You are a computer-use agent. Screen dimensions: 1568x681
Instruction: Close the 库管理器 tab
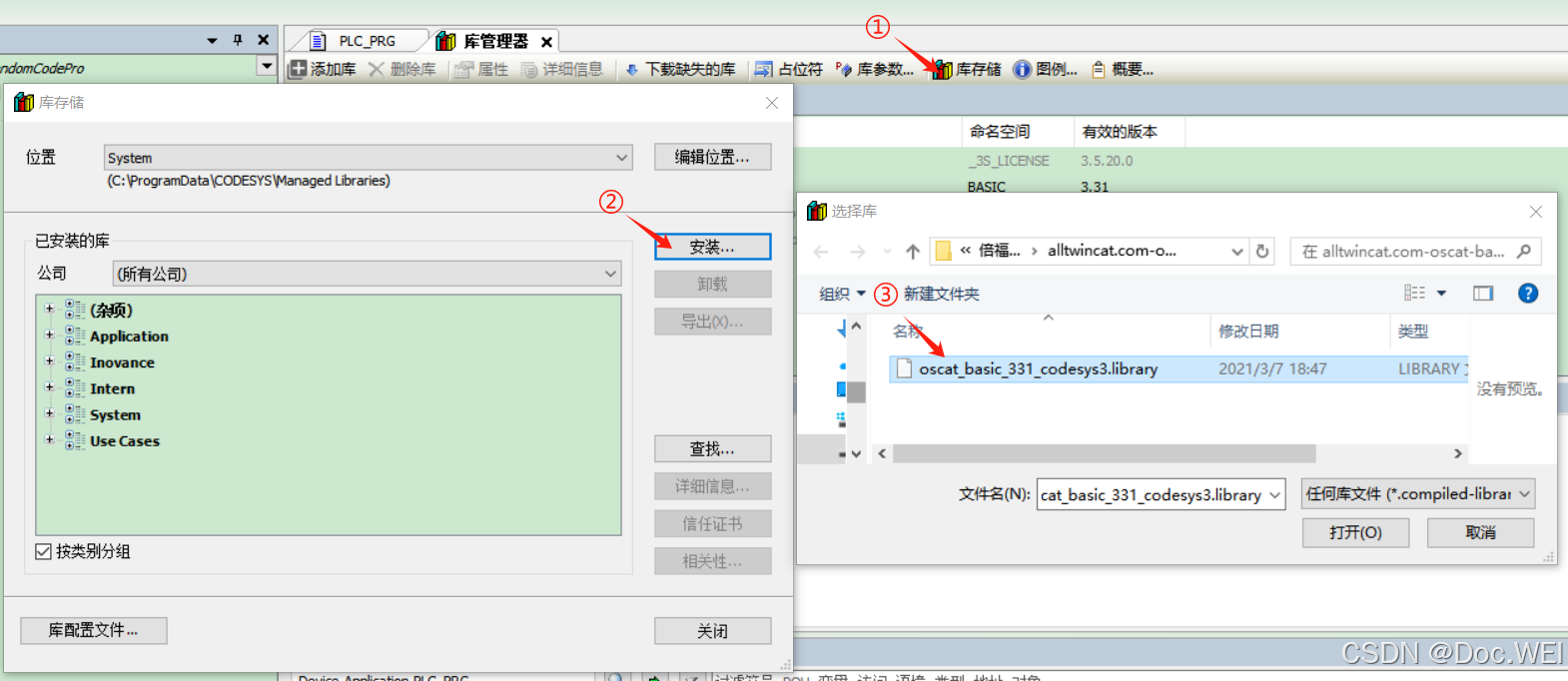pyautogui.click(x=546, y=42)
